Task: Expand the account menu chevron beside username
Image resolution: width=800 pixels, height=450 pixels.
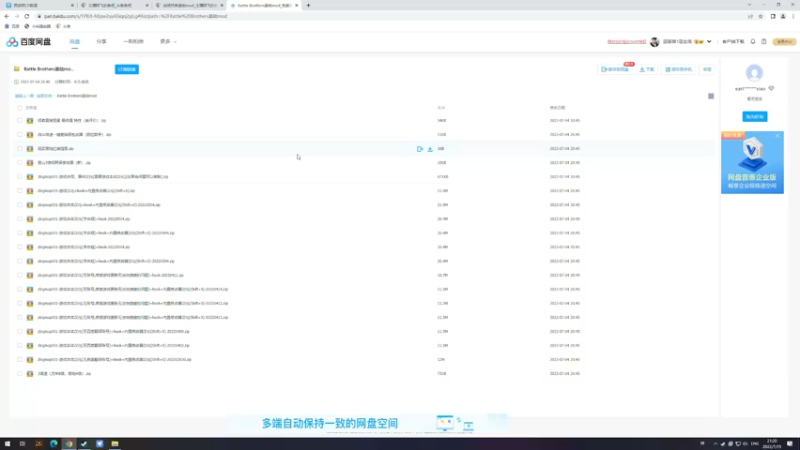Action: (709, 42)
